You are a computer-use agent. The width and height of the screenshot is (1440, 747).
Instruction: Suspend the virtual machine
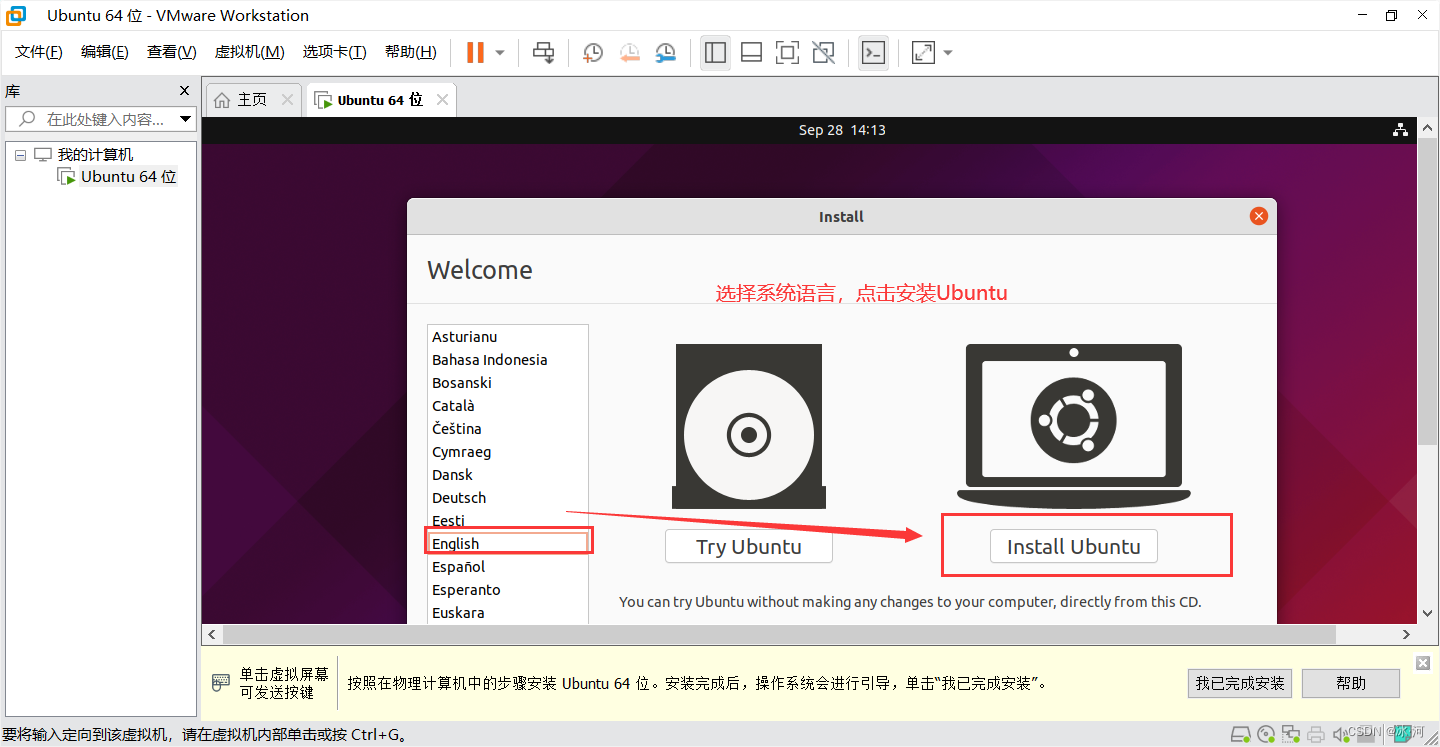[477, 52]
